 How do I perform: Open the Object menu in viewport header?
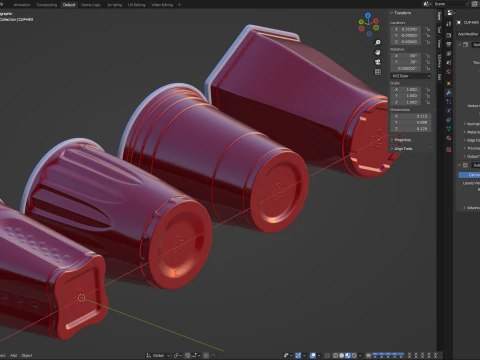pyautogui.click(x=27, y=355)
